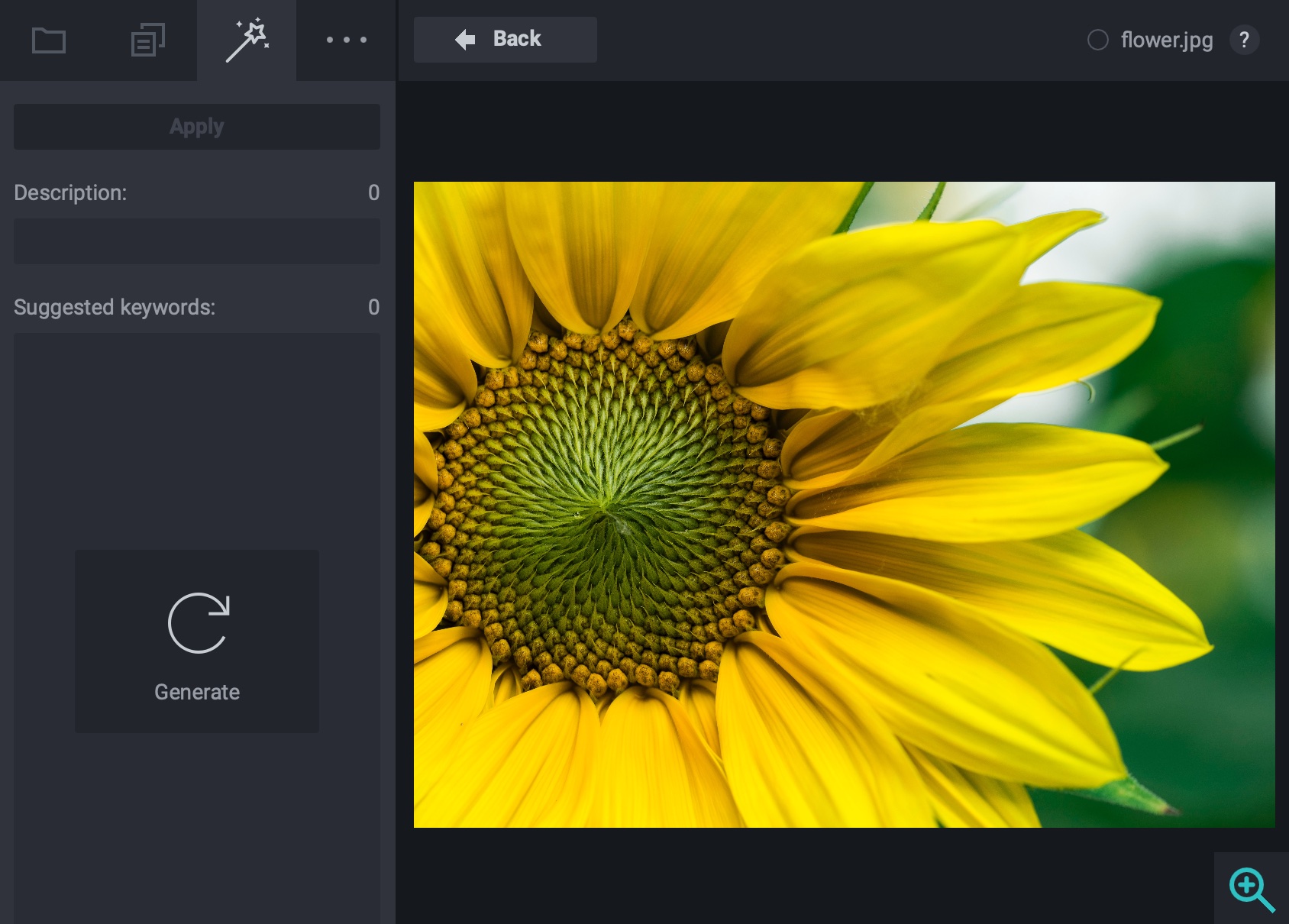Click the flower.jpg file name
The image size is (1289, 924).
coord(1166,40)
